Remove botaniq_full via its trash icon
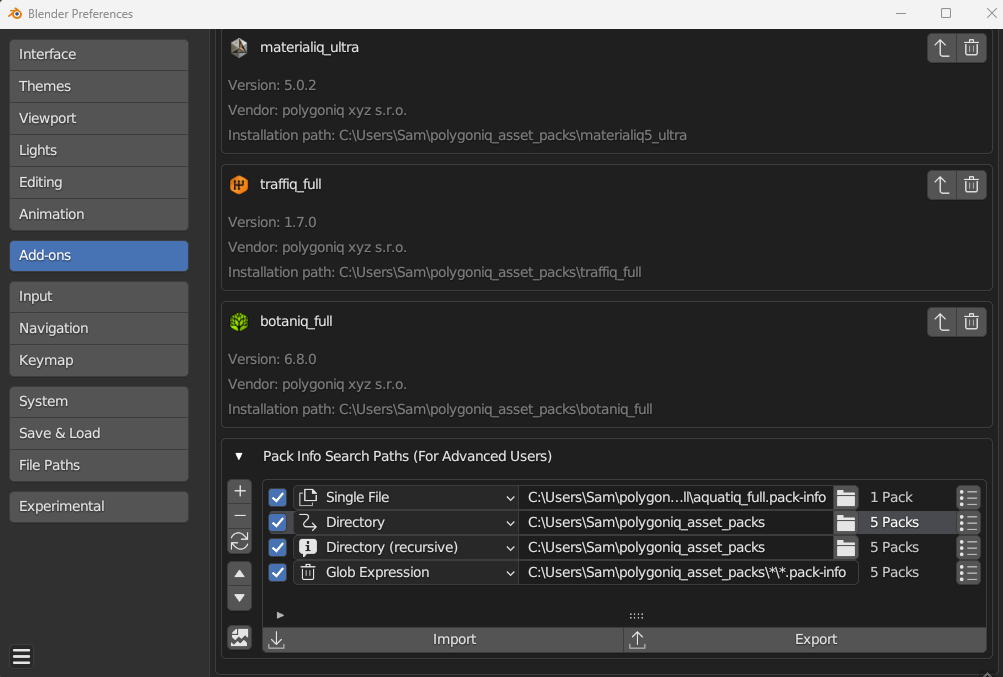1003x677 pixels. tap(971, 322)
